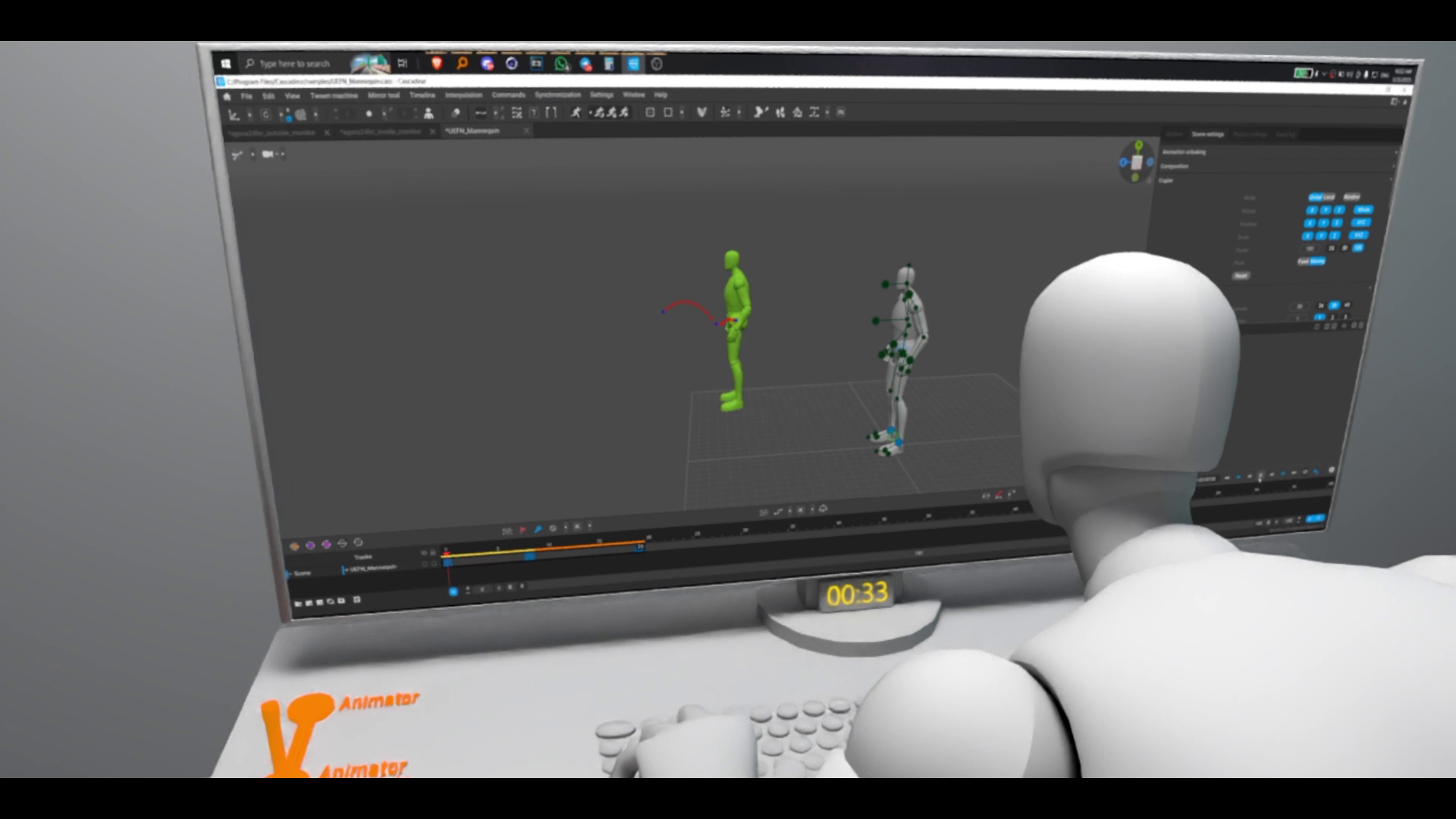
Task: Click the Reset button in Copier panel
Action: pos(1241,275)
